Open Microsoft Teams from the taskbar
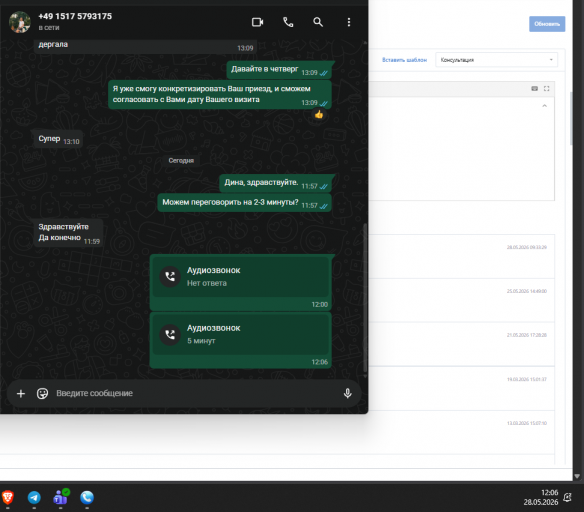The image size is (584, 512). [60, 497]
